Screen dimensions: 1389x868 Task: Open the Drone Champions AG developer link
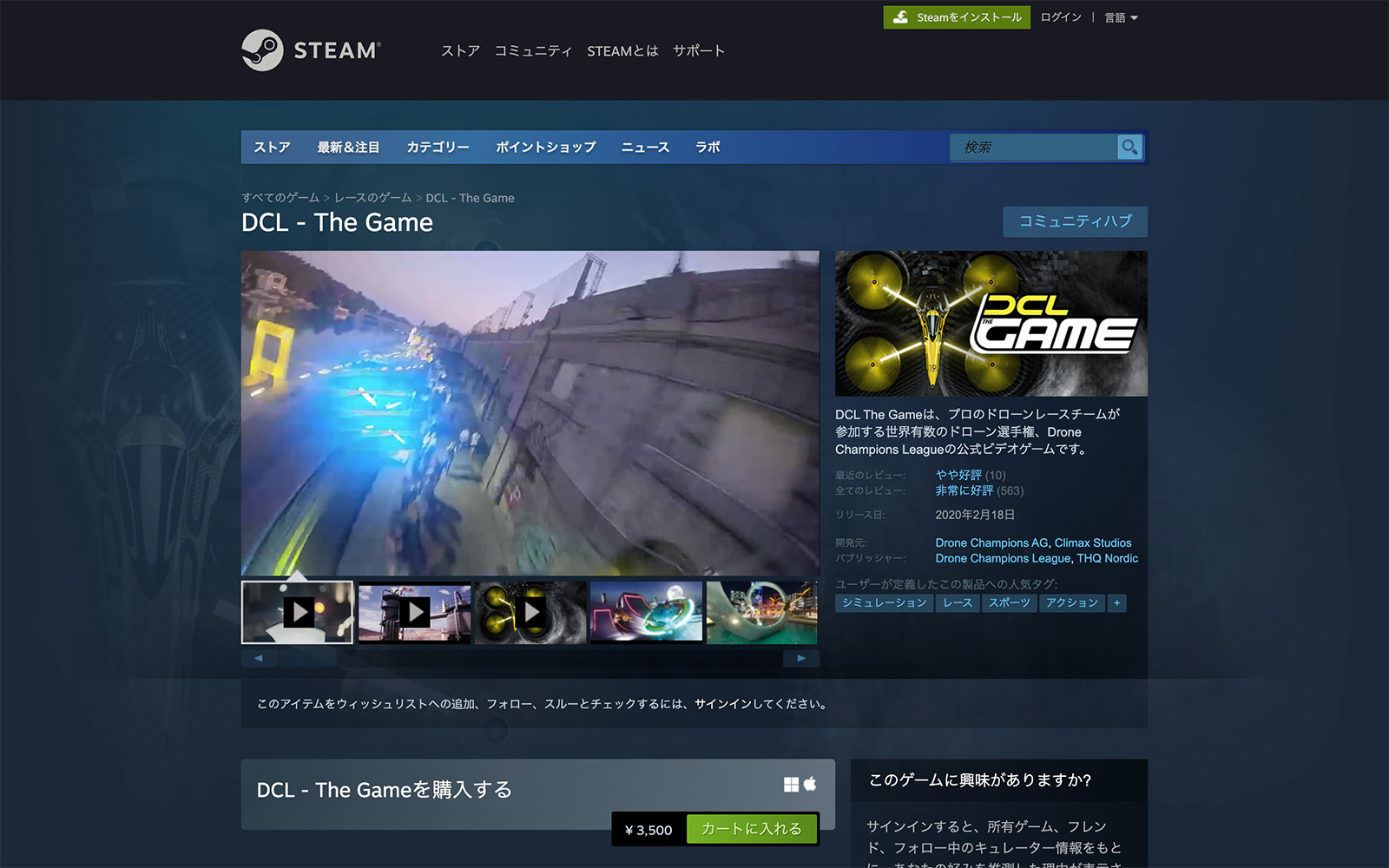click(991, 542)
